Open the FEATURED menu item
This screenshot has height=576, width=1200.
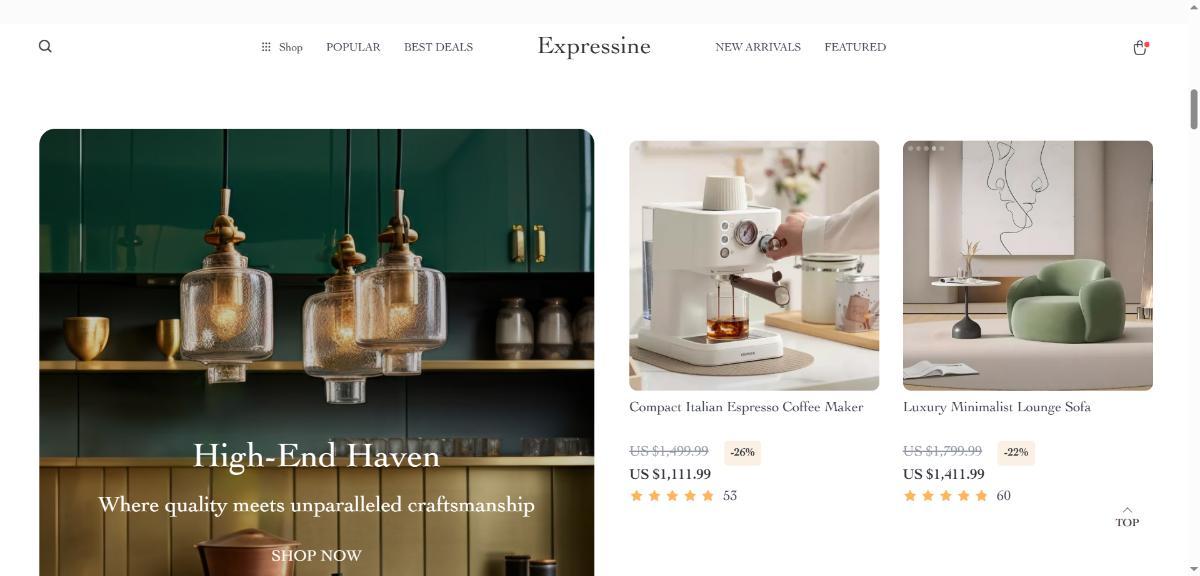point(855,47)
